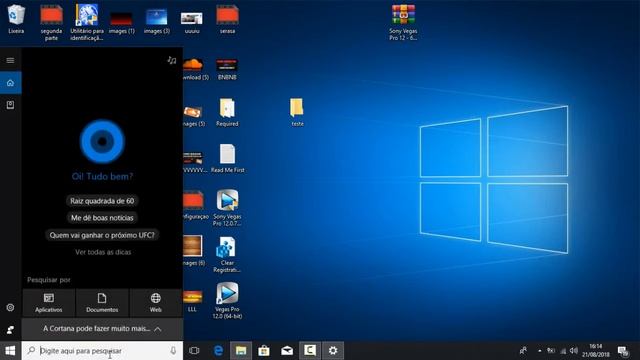
Task: Select the 'images (3)' desktop file
Action: point(156,22)
